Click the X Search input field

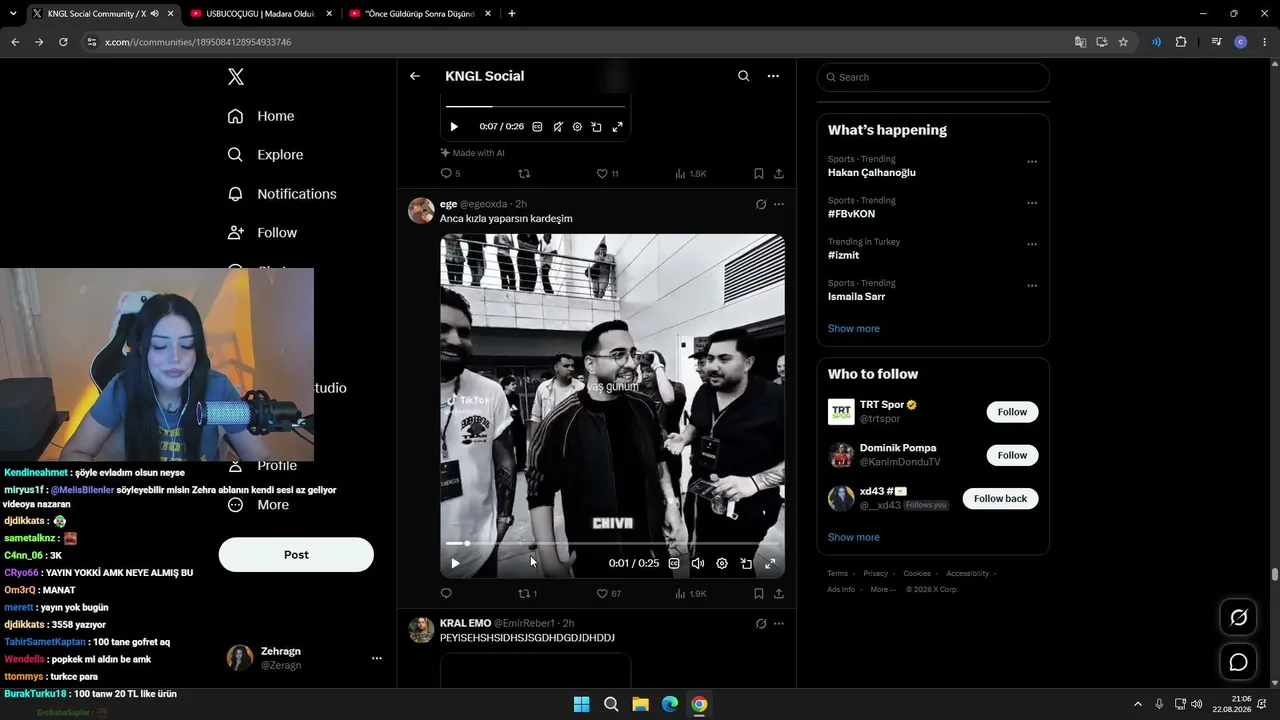pyautogui.click(x=933, y=77)
